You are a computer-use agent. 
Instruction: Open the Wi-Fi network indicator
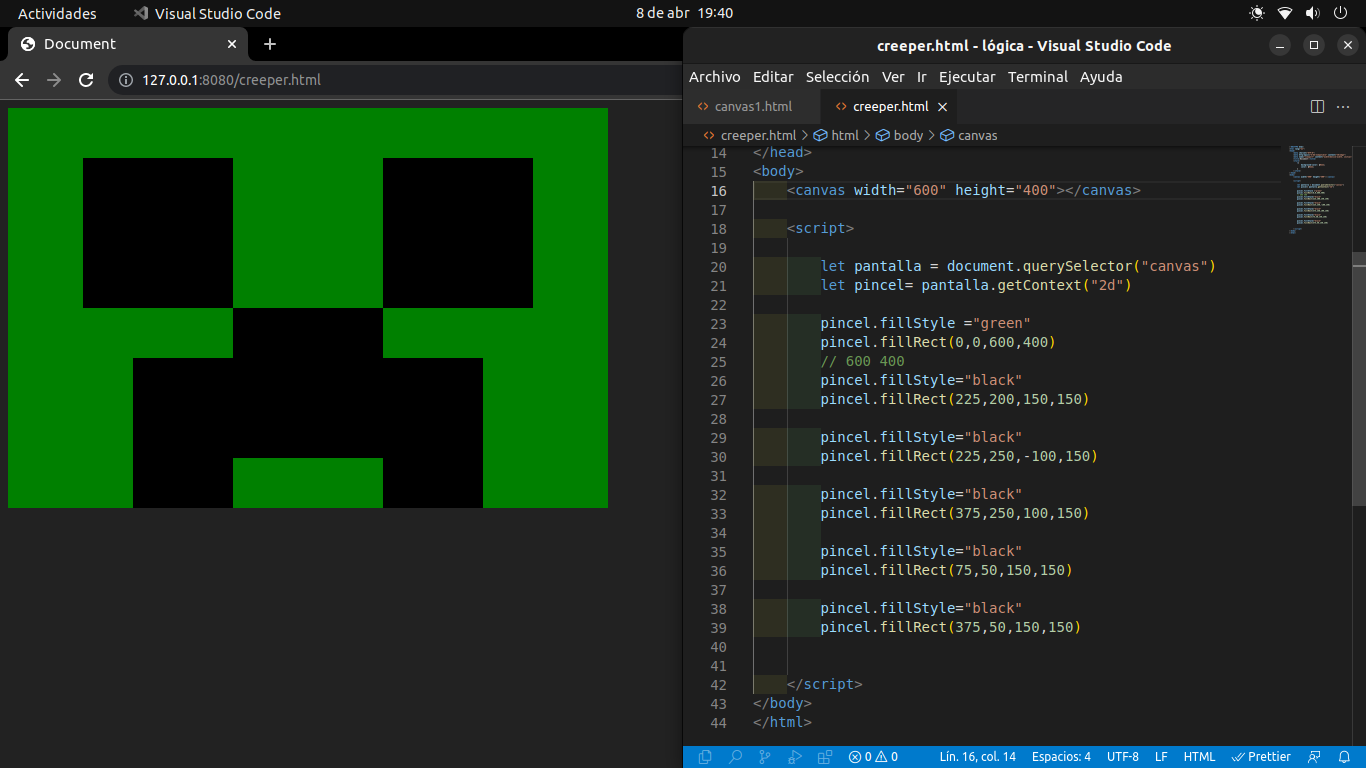(1285, 13)
